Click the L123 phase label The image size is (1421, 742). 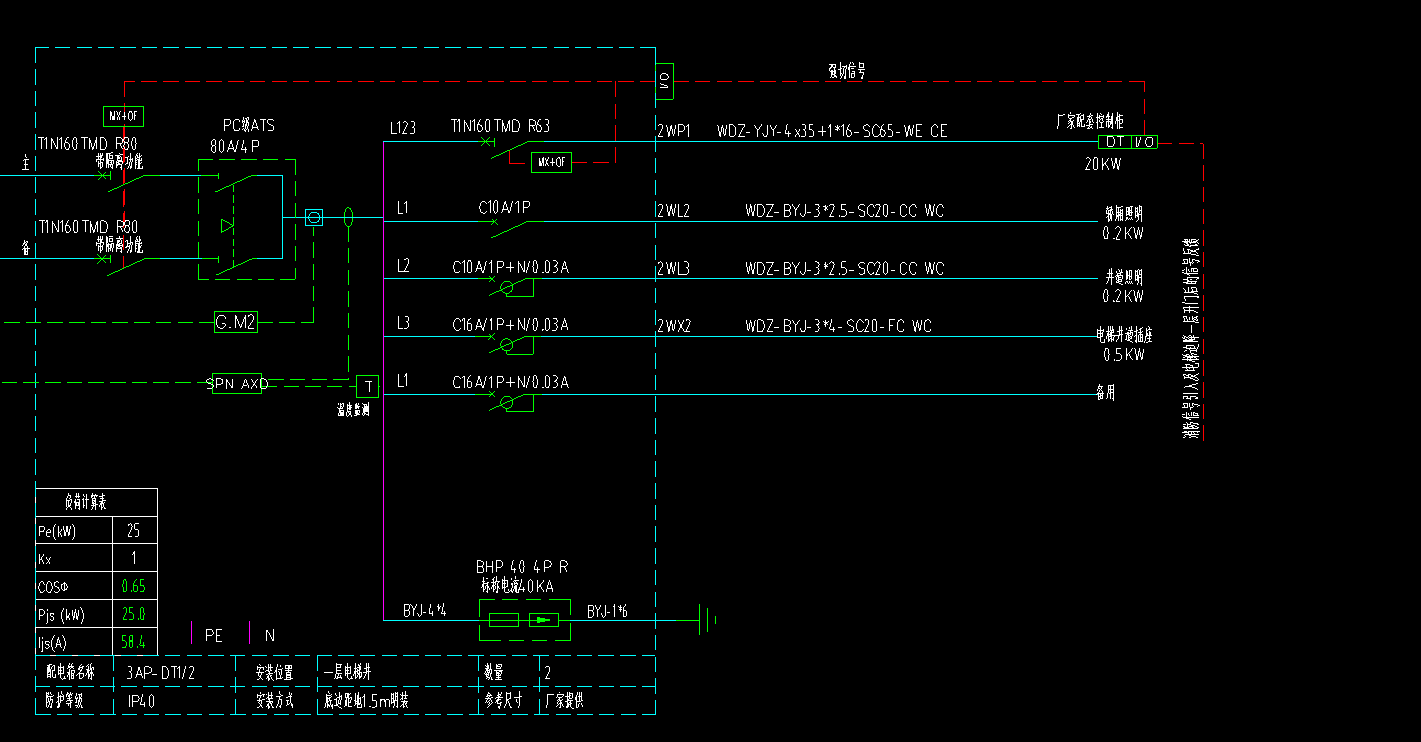point(403,129)
